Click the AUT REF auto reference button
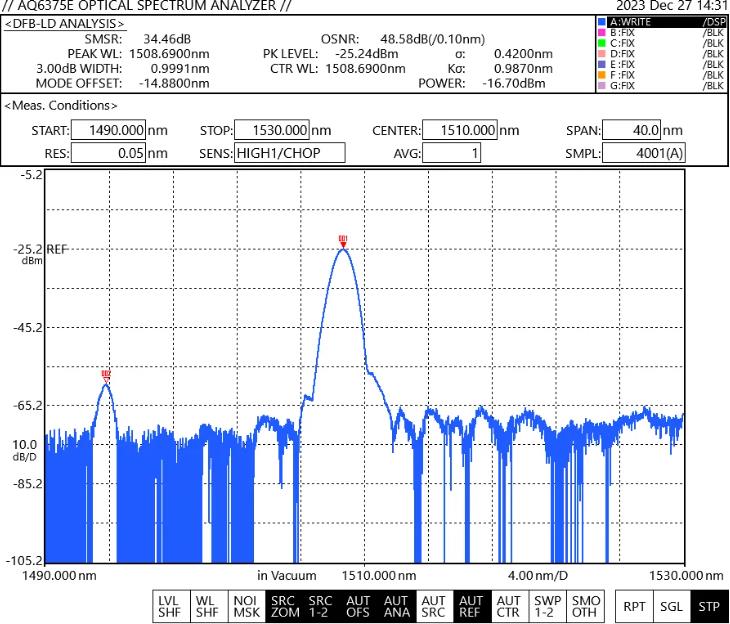The width and height of the screenshot is (730, 624). pyautogui.click(x=471, y=606)
